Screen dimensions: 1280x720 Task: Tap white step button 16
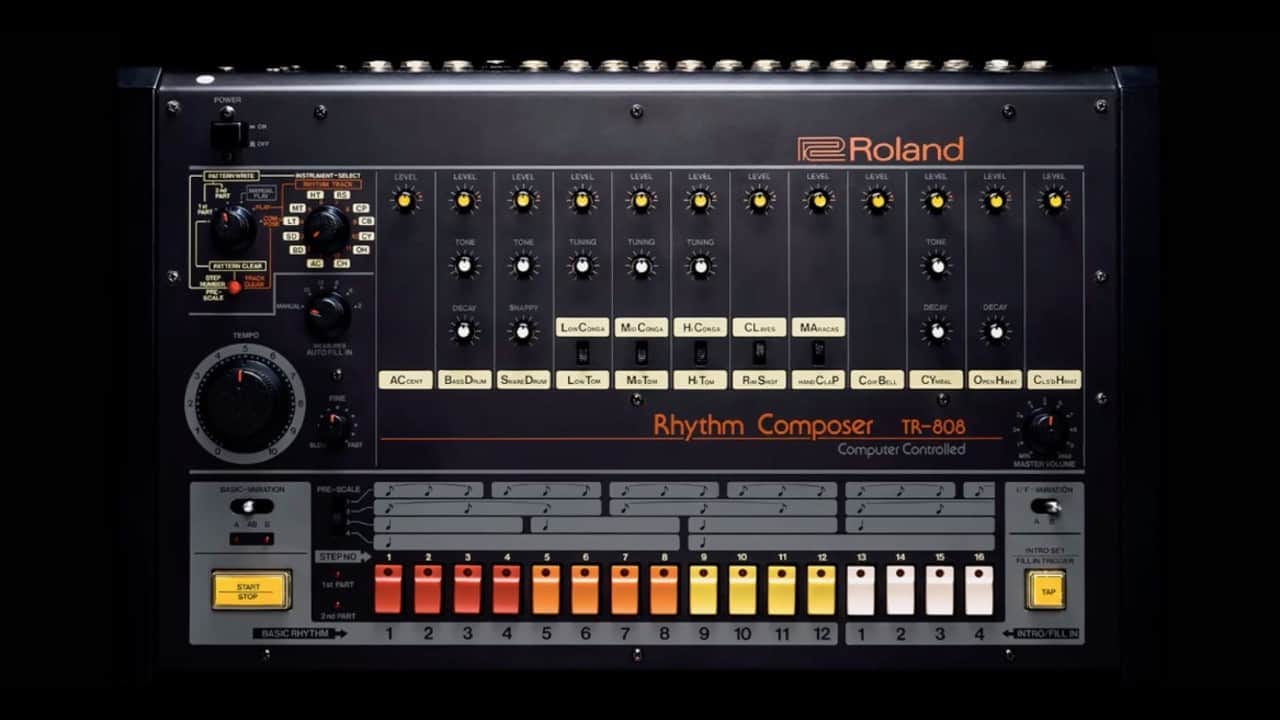[x=979, y=589]
